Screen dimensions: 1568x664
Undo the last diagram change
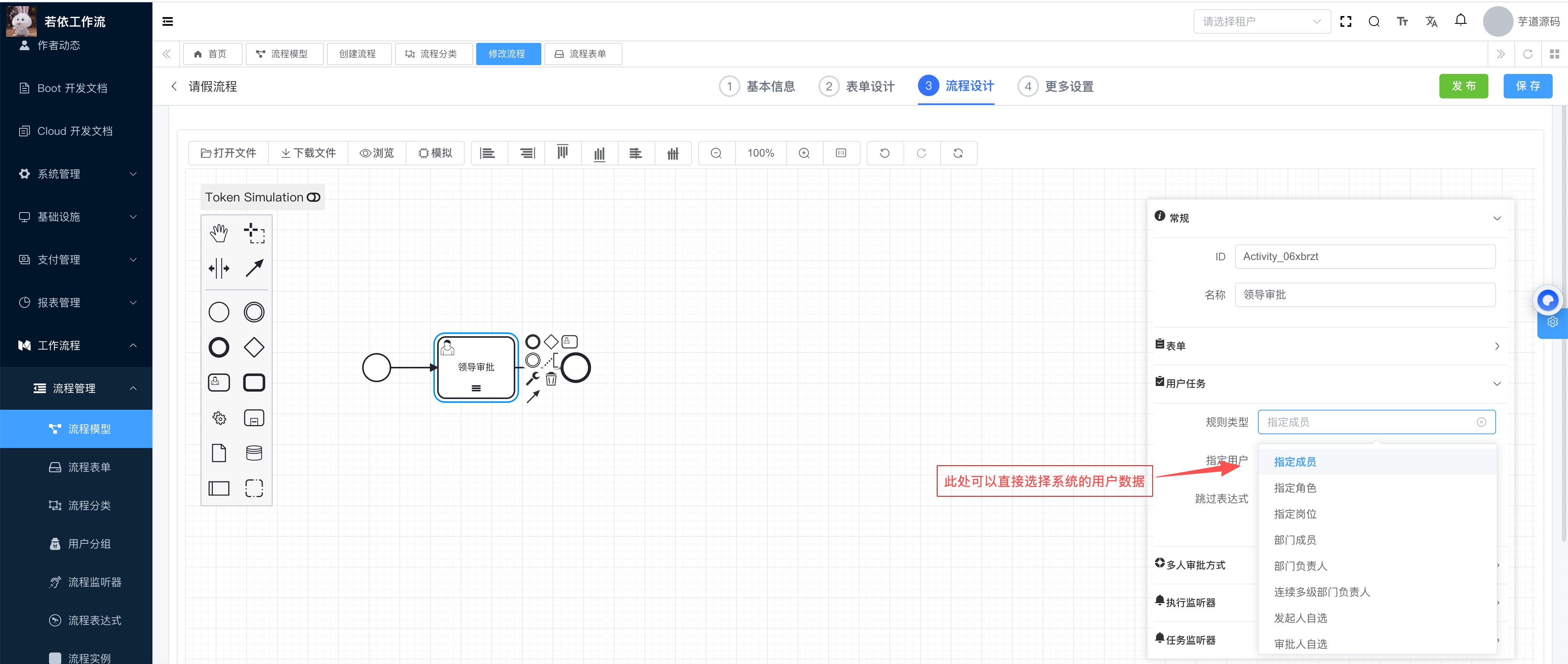[x=885, y=153]
